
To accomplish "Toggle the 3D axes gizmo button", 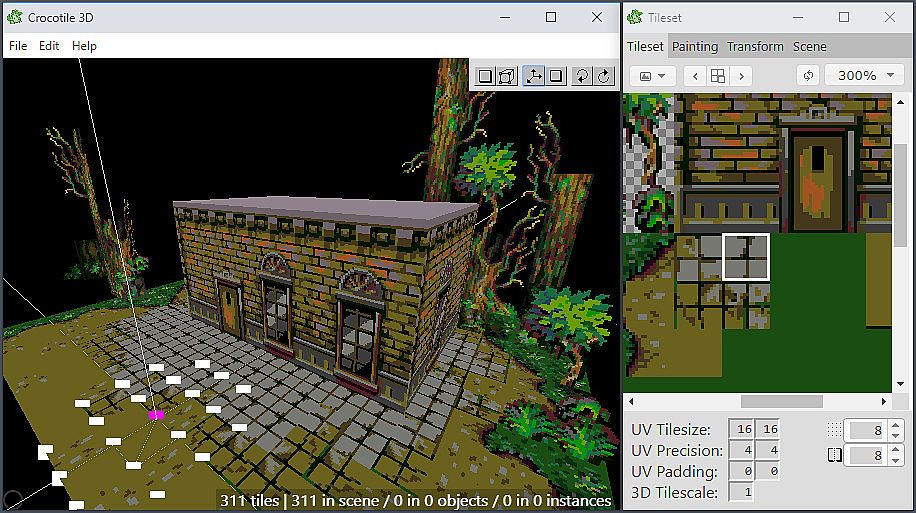I will pyautogui.click(x=533, y=76).
